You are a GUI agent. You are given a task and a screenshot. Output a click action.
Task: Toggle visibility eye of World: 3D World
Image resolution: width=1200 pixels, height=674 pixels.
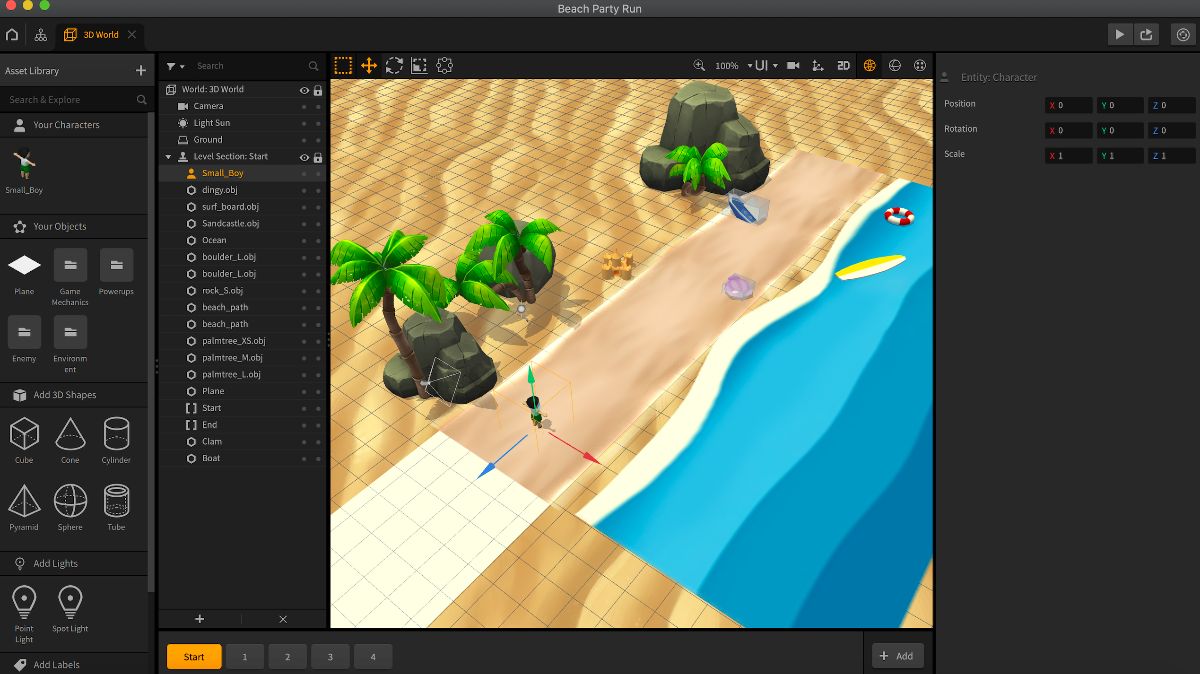point(304,89)
